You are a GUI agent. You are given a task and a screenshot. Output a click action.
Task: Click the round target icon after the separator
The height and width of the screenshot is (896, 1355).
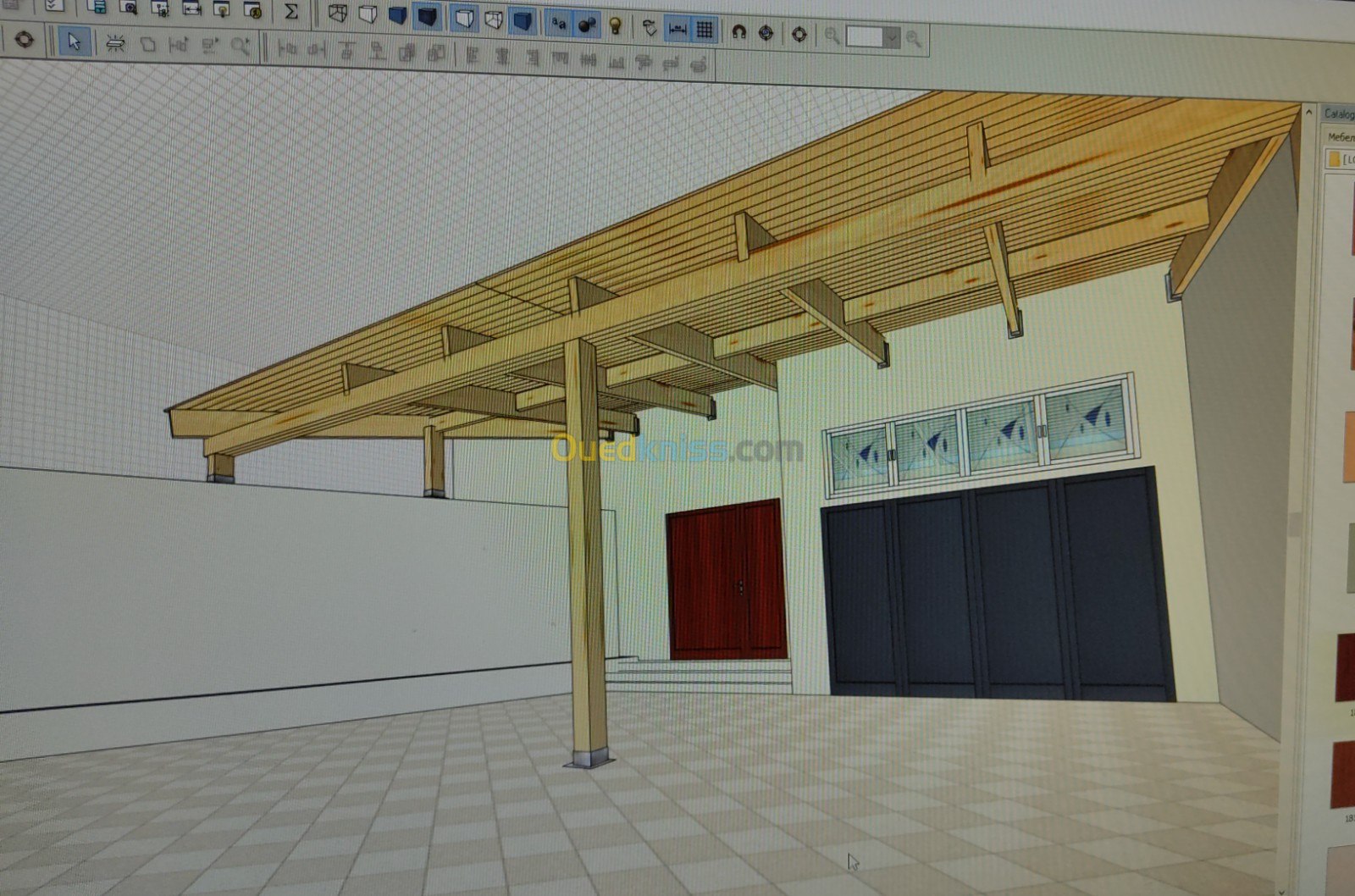pyautogui.click(x=799, y=35)
